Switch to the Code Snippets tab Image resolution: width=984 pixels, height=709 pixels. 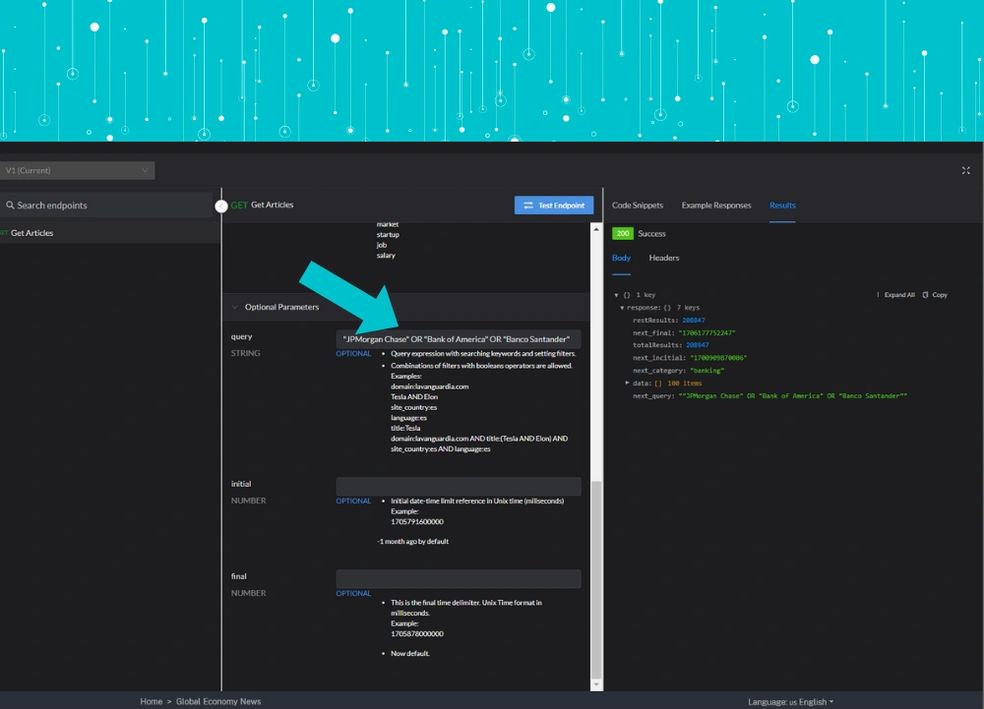637,205
